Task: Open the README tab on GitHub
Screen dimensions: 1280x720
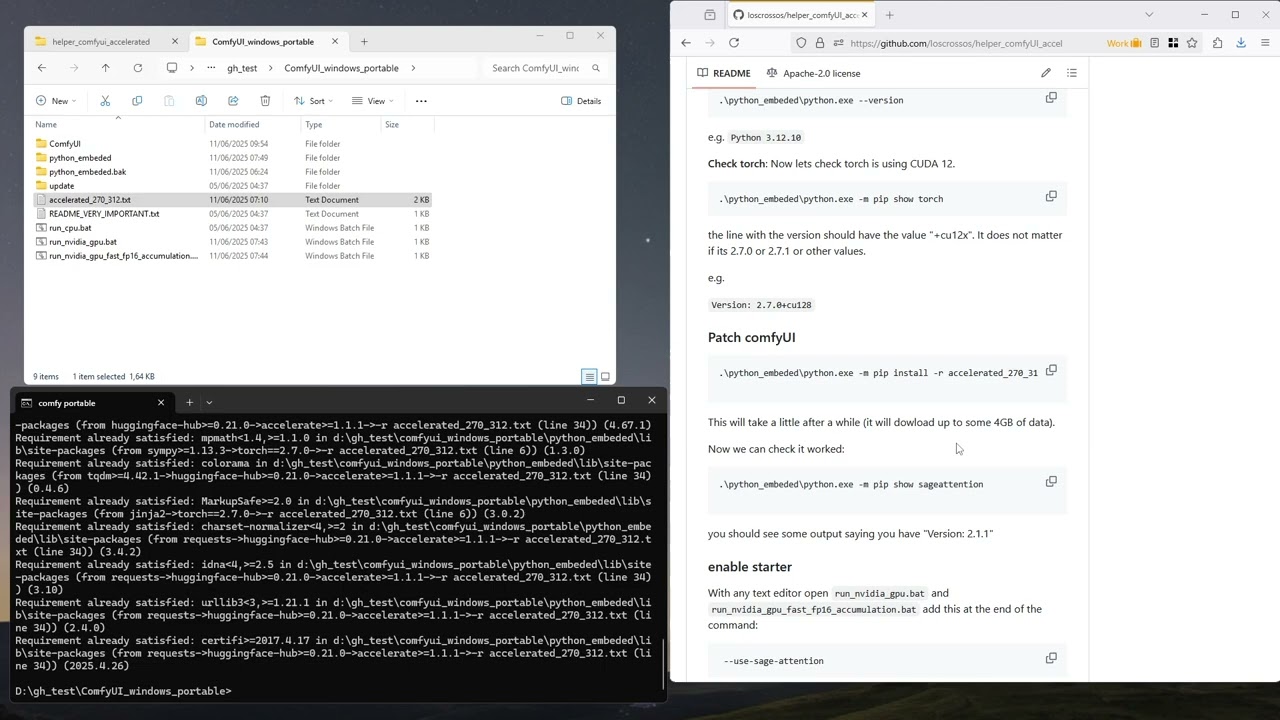Action: click(x=724, y=73)
